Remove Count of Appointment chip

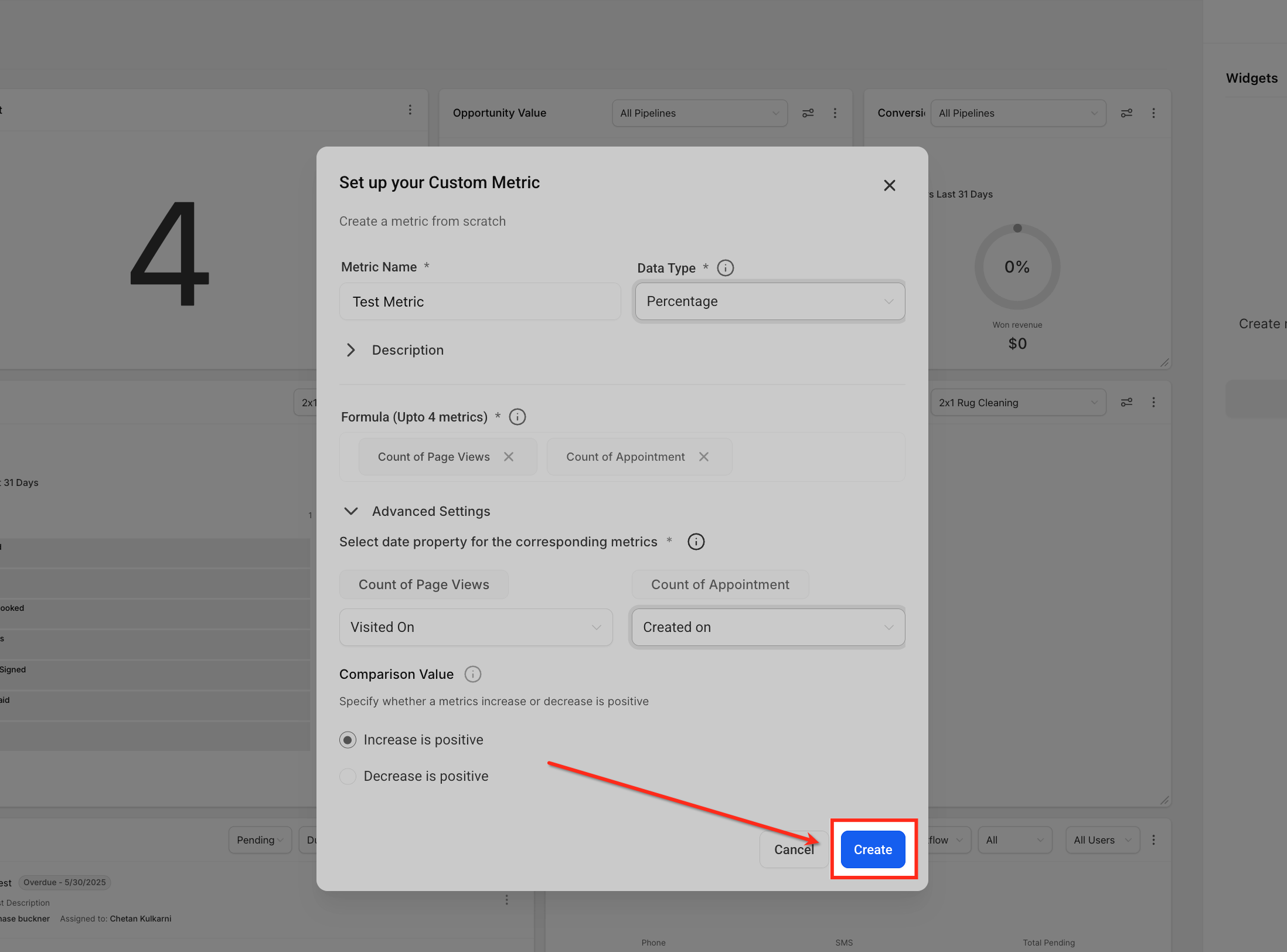tap(704, 457)
